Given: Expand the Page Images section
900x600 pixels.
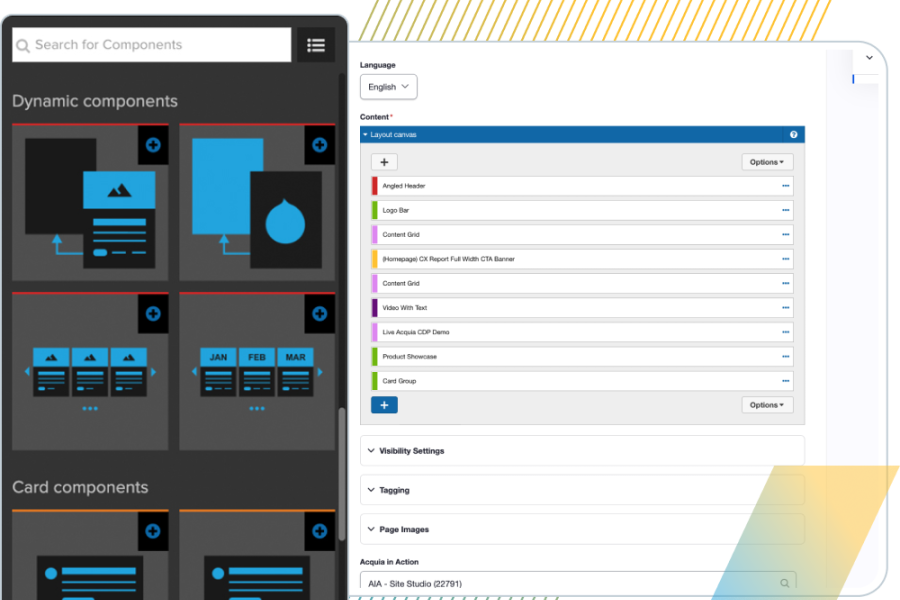Looking at the screenshot, I should pyautogui.click(x=404, y=529).
